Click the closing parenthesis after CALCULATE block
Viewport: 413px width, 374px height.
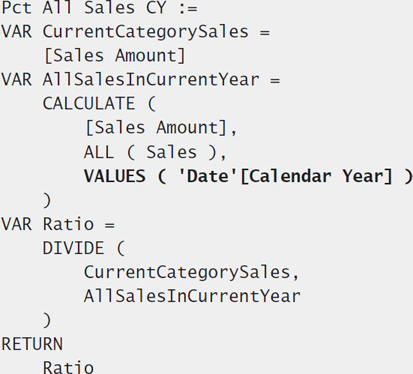pyautogui.click(x=47, y=200)
